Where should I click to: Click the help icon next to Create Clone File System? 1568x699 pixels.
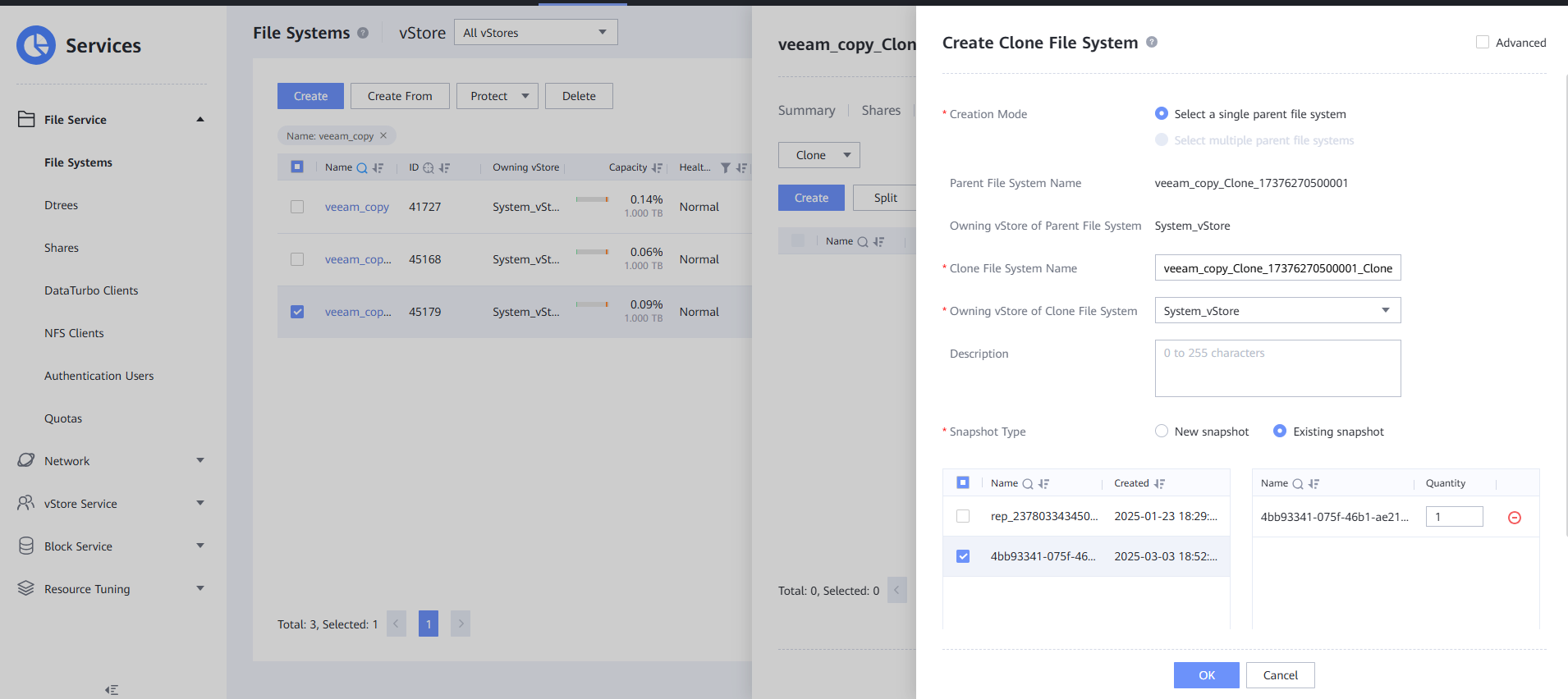[x=1152, y=42]
